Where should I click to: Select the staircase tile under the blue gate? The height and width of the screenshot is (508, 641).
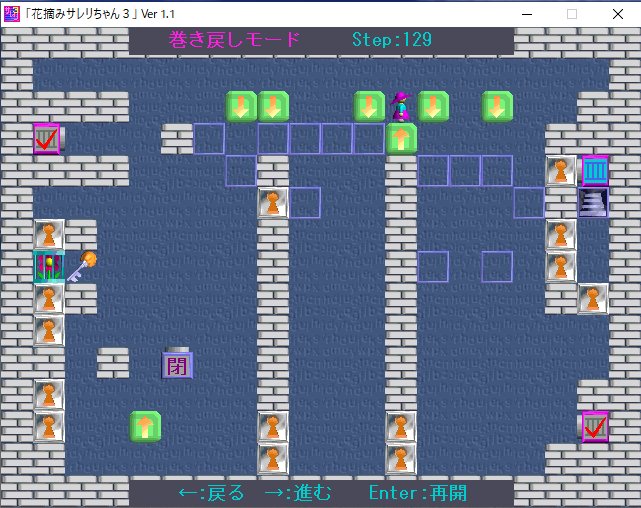[x=594, y=202]
